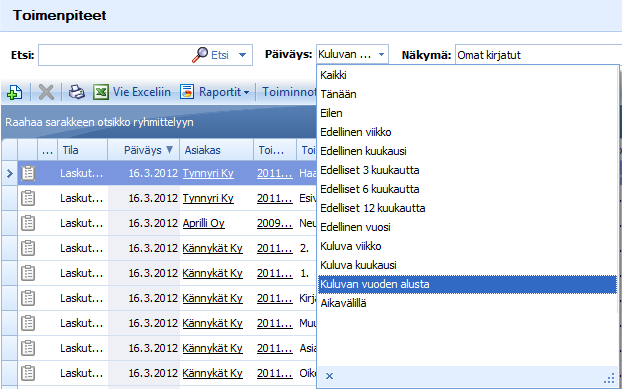Image resolution: width=622 pixels, height=389 pixels.
Task: Pick Tänään in the date list
Action: click(x=338, y=94)
